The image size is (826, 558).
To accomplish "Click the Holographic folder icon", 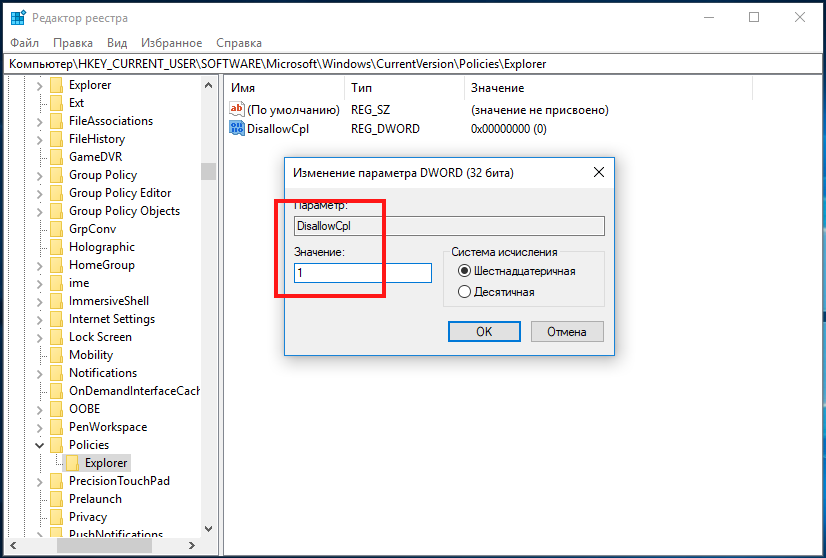I will click(x=56, y=247).
